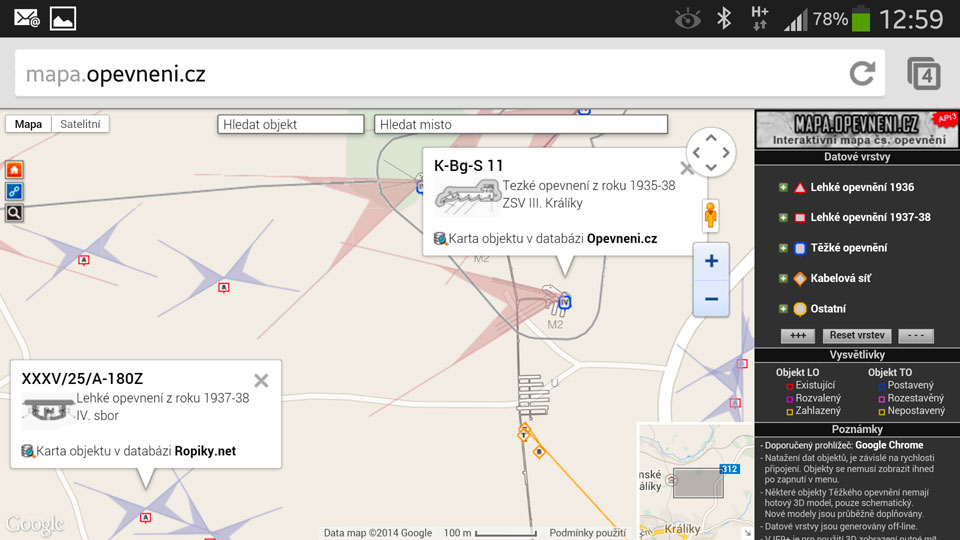Select the Mapa map view
The image size is (960, 540).
click(28, 124)
